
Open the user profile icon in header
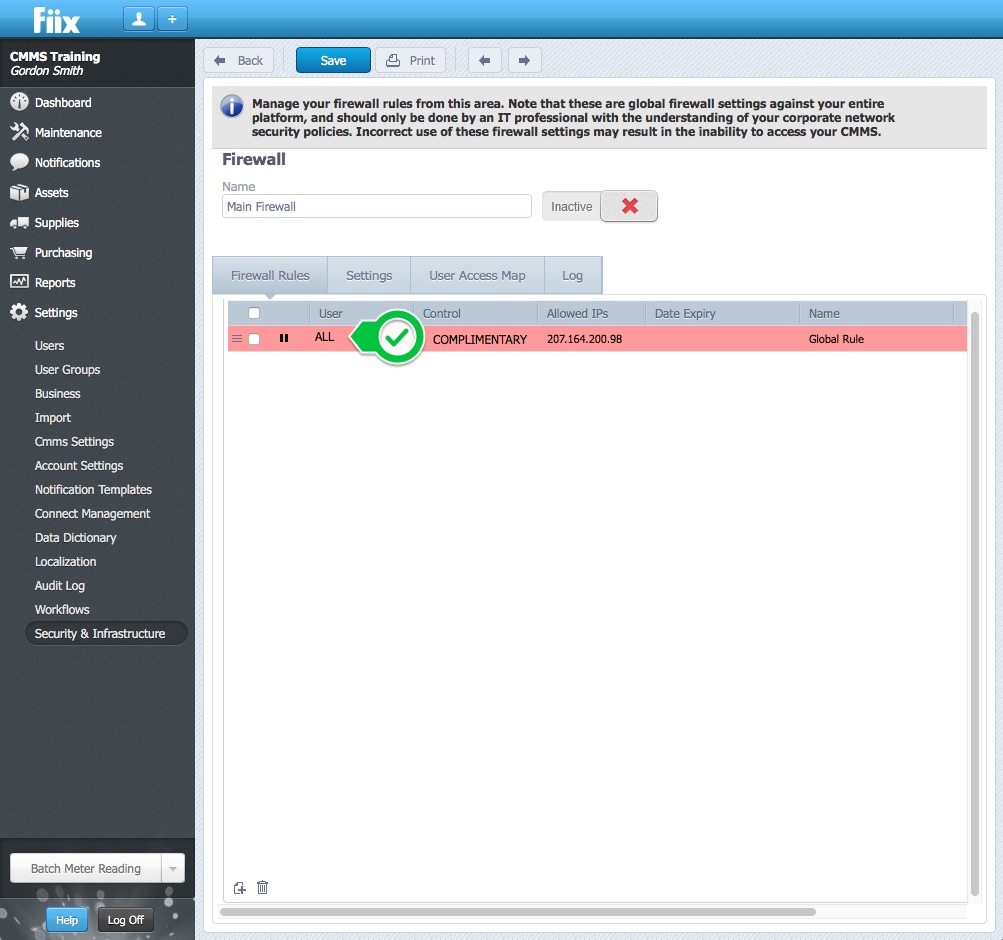pos(138,19)
